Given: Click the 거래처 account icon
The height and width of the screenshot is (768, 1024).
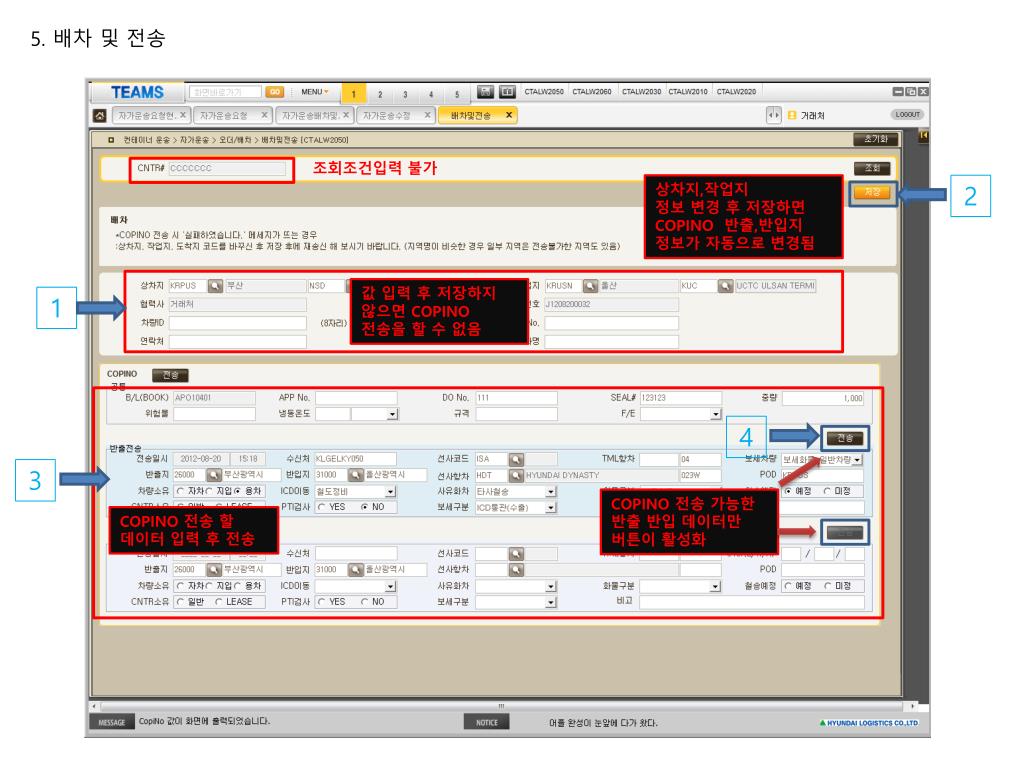Looking at the screenshot, I should 792,116.
